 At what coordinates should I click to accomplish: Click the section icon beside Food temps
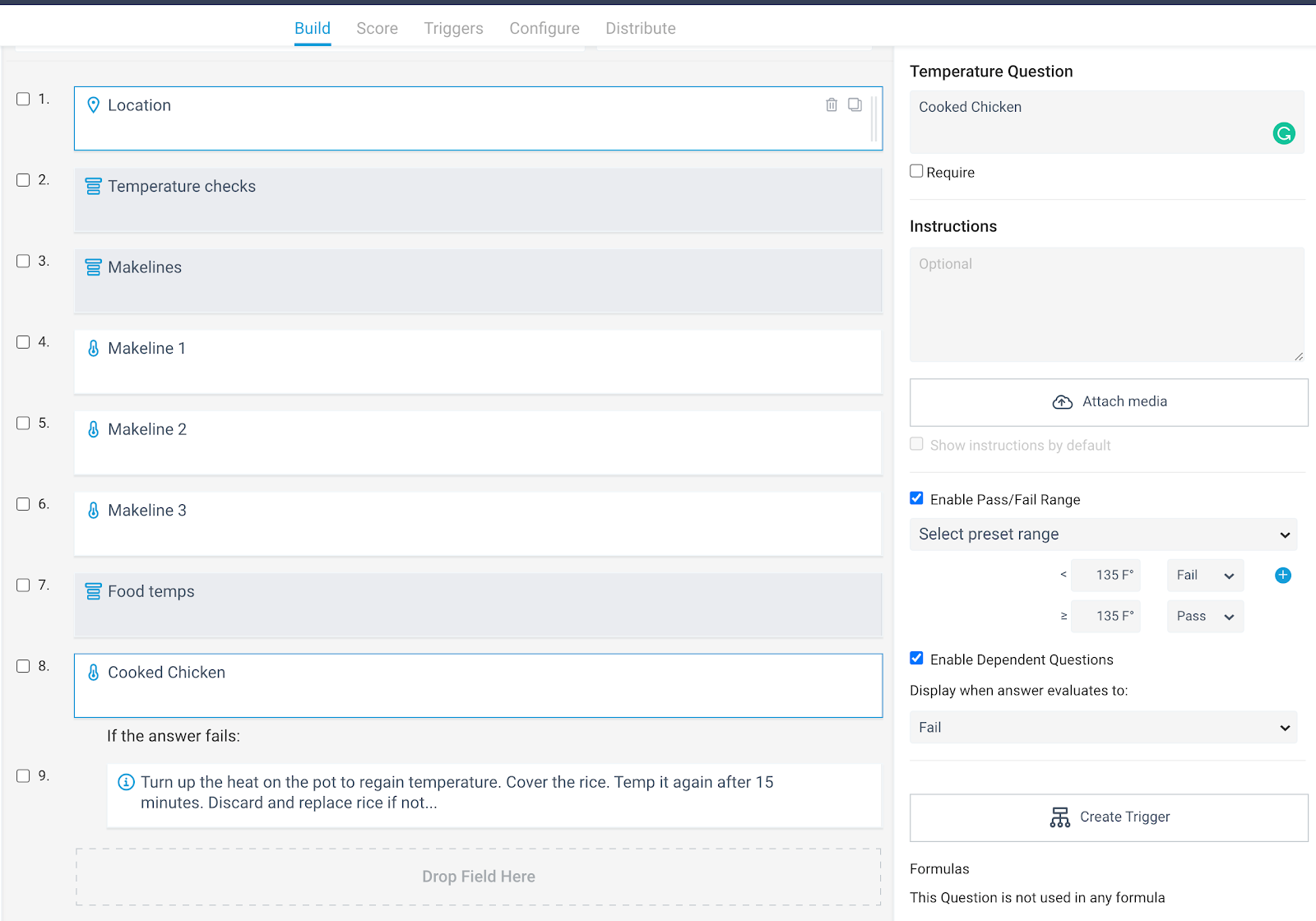tap(94, 591)
